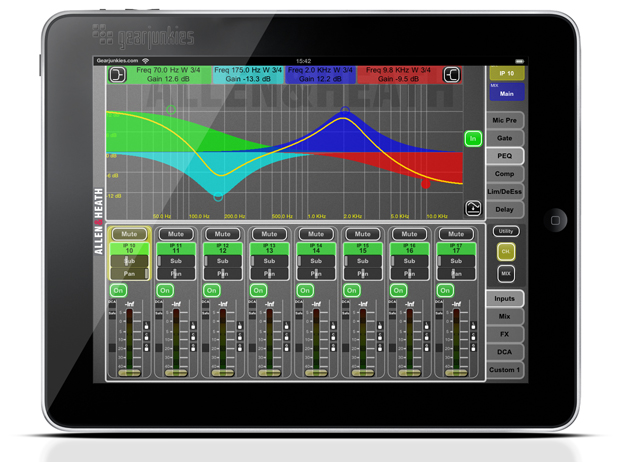Toggle the On button for channel 17

(x=445, y=290)
